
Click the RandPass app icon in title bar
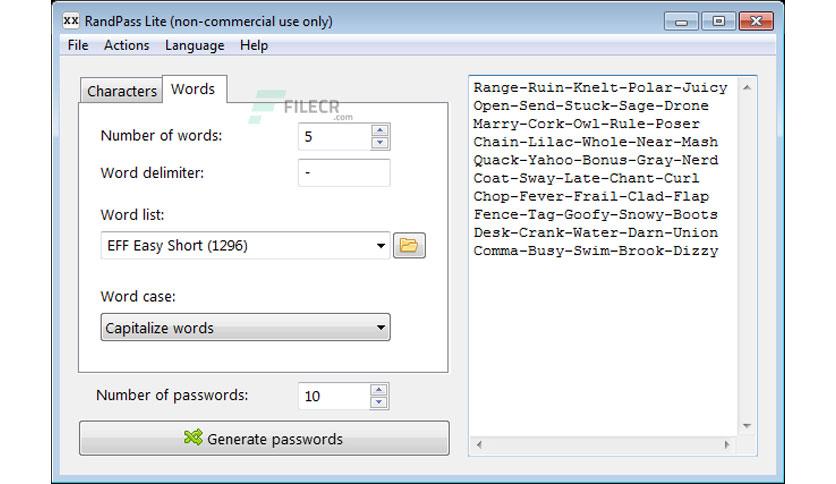click(x=71, y=21)
